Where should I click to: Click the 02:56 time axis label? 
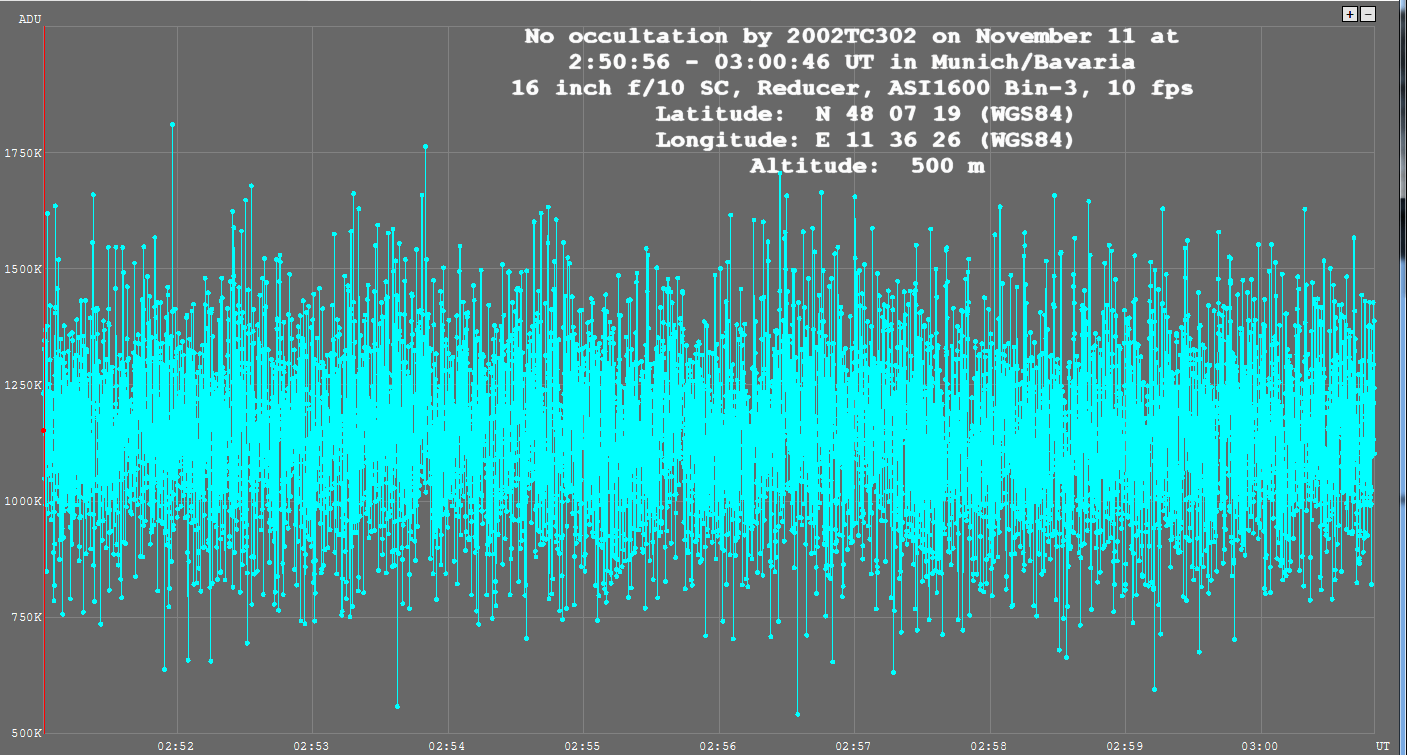coord(718,746)
